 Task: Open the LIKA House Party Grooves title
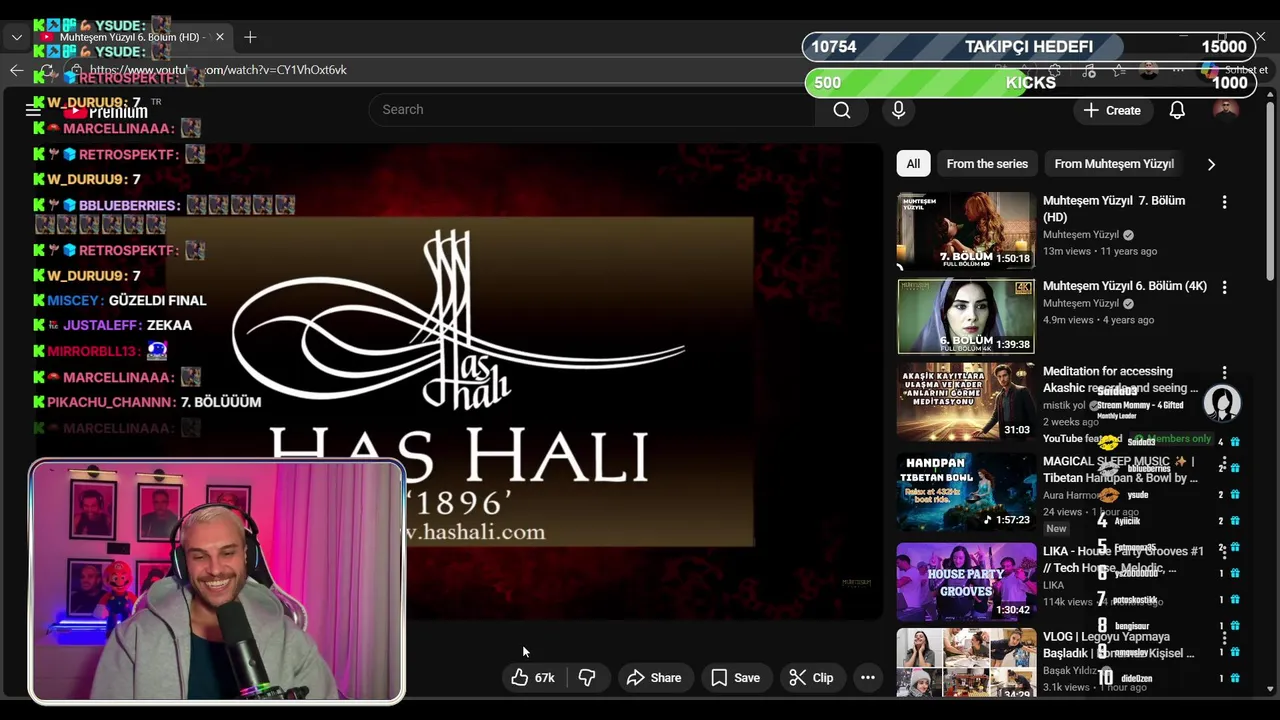point(1122,559)
